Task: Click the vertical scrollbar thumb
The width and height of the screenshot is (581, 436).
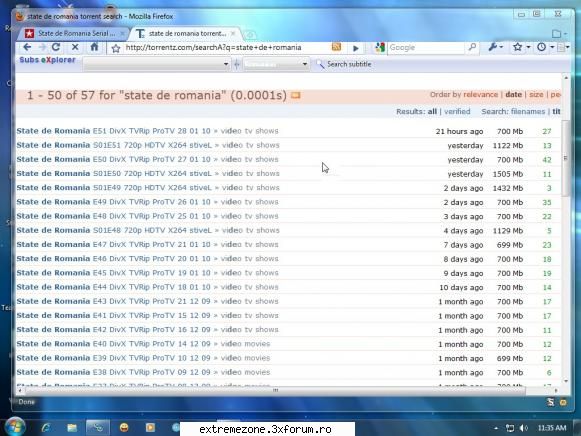Action: (x=565, y=158)
